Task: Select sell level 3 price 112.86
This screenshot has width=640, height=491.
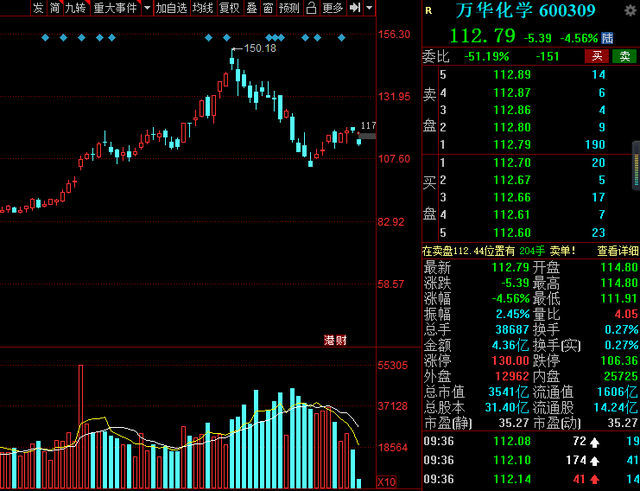Action: [512, 110]
